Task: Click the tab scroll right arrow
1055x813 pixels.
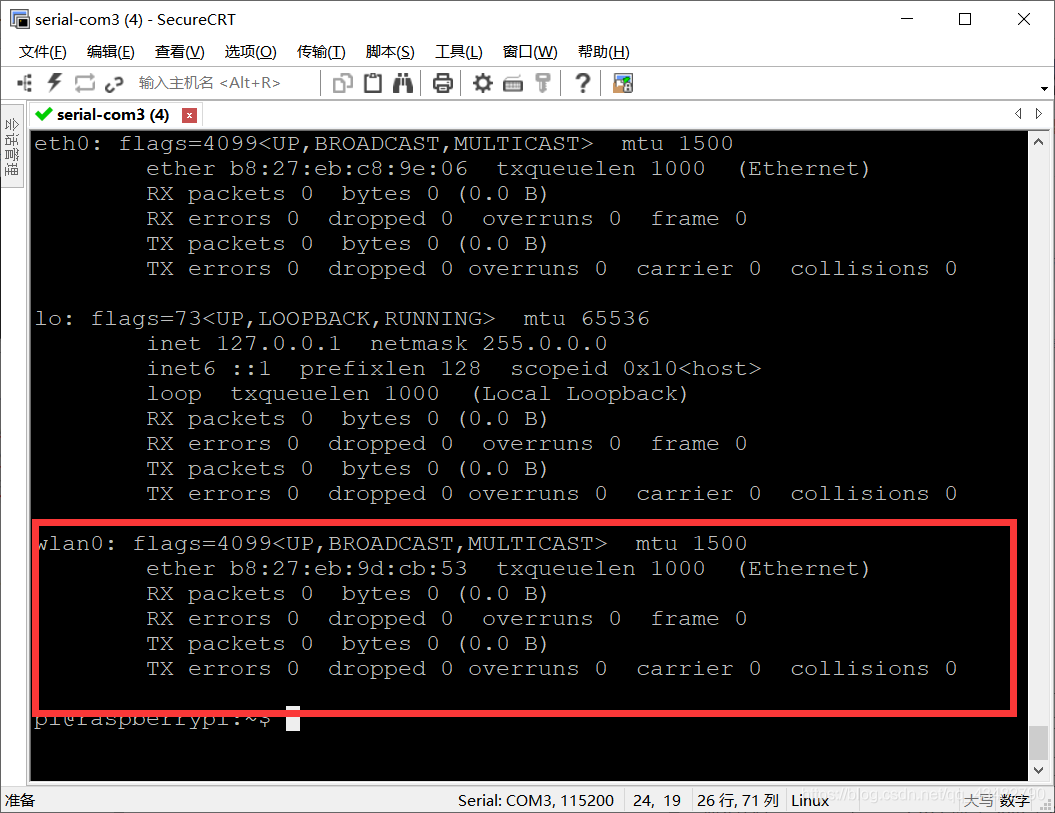Action: [x=1039, y=114]
